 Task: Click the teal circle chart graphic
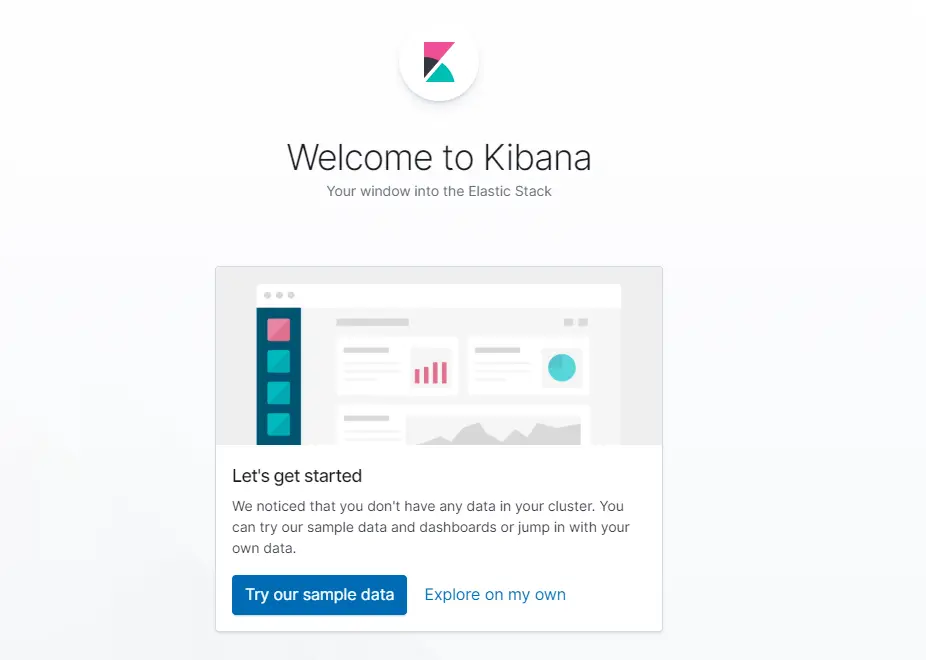pos(562,368)
